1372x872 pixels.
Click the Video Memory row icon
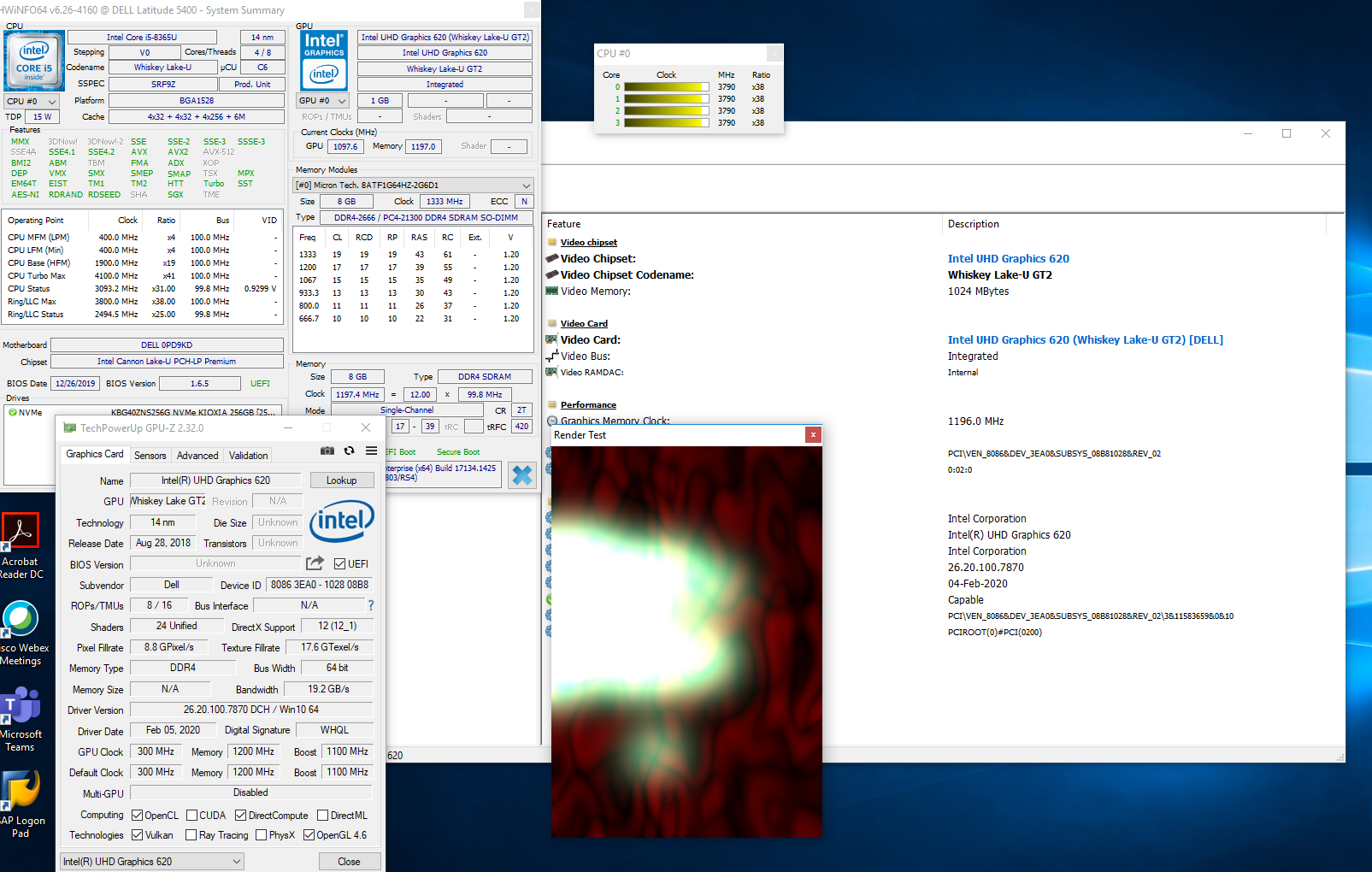pyautogui.click(x=552, y=292)
